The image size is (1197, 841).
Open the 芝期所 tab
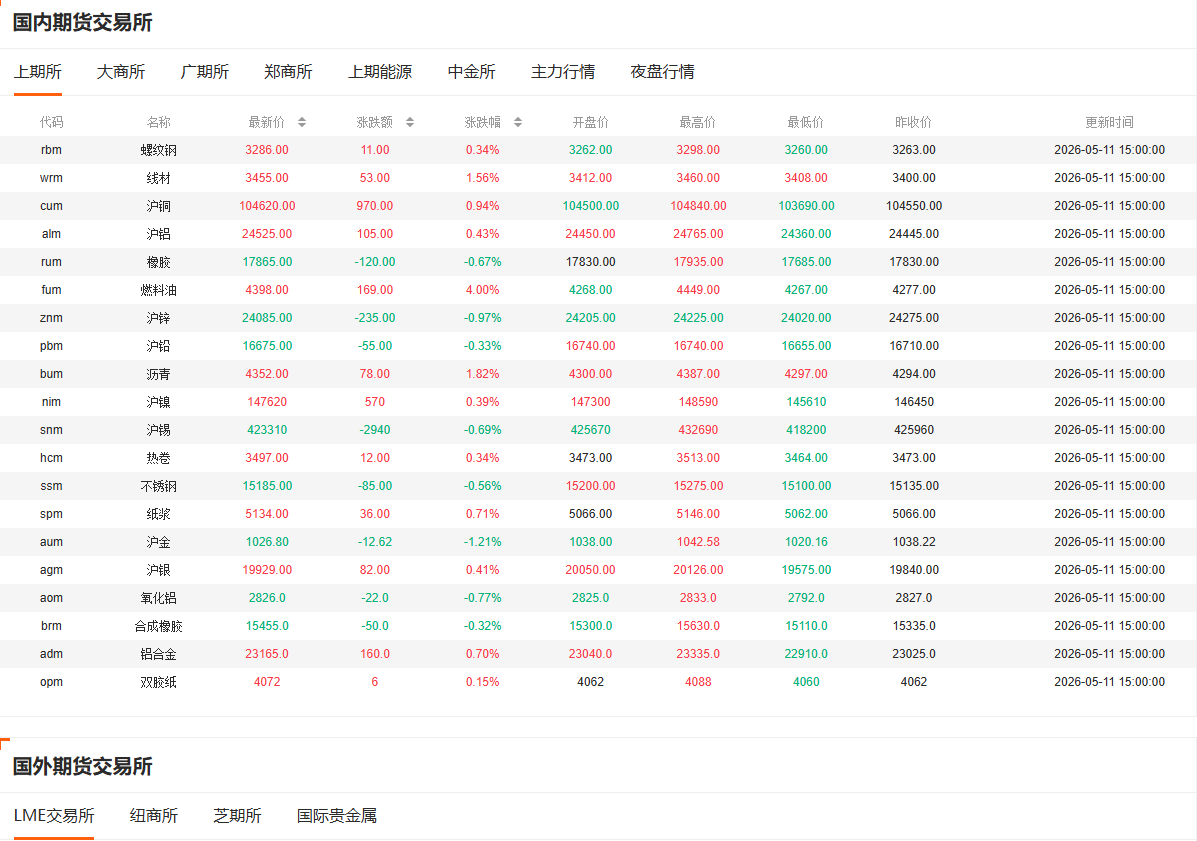pos(237,816)
